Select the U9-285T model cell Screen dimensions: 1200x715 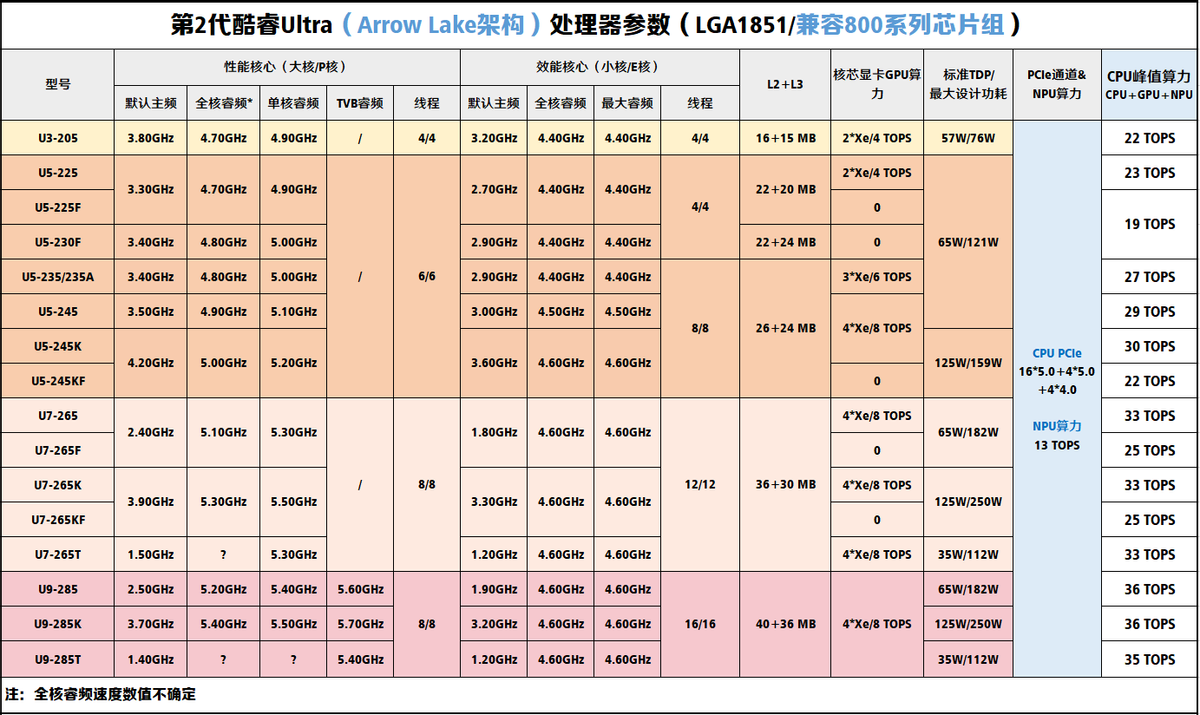(x=58, y=659)
